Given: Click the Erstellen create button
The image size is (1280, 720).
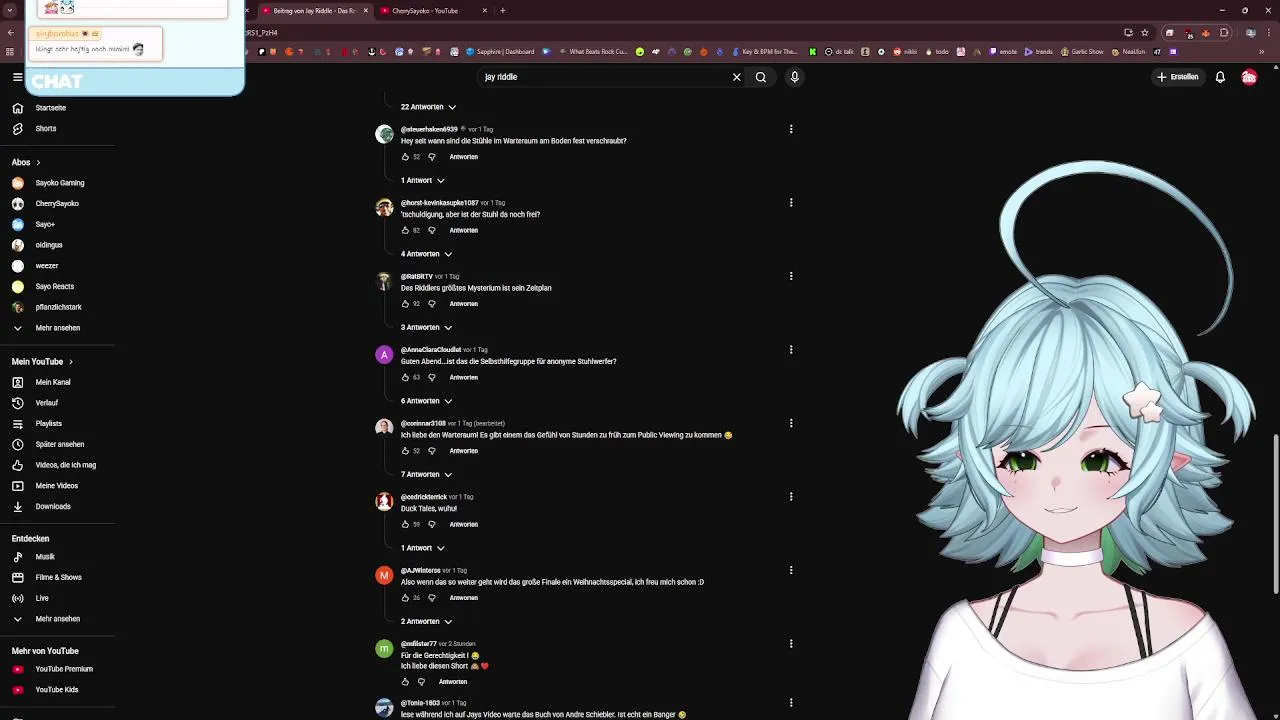Looking at the screenshot, I should (x=1178, y=77).
